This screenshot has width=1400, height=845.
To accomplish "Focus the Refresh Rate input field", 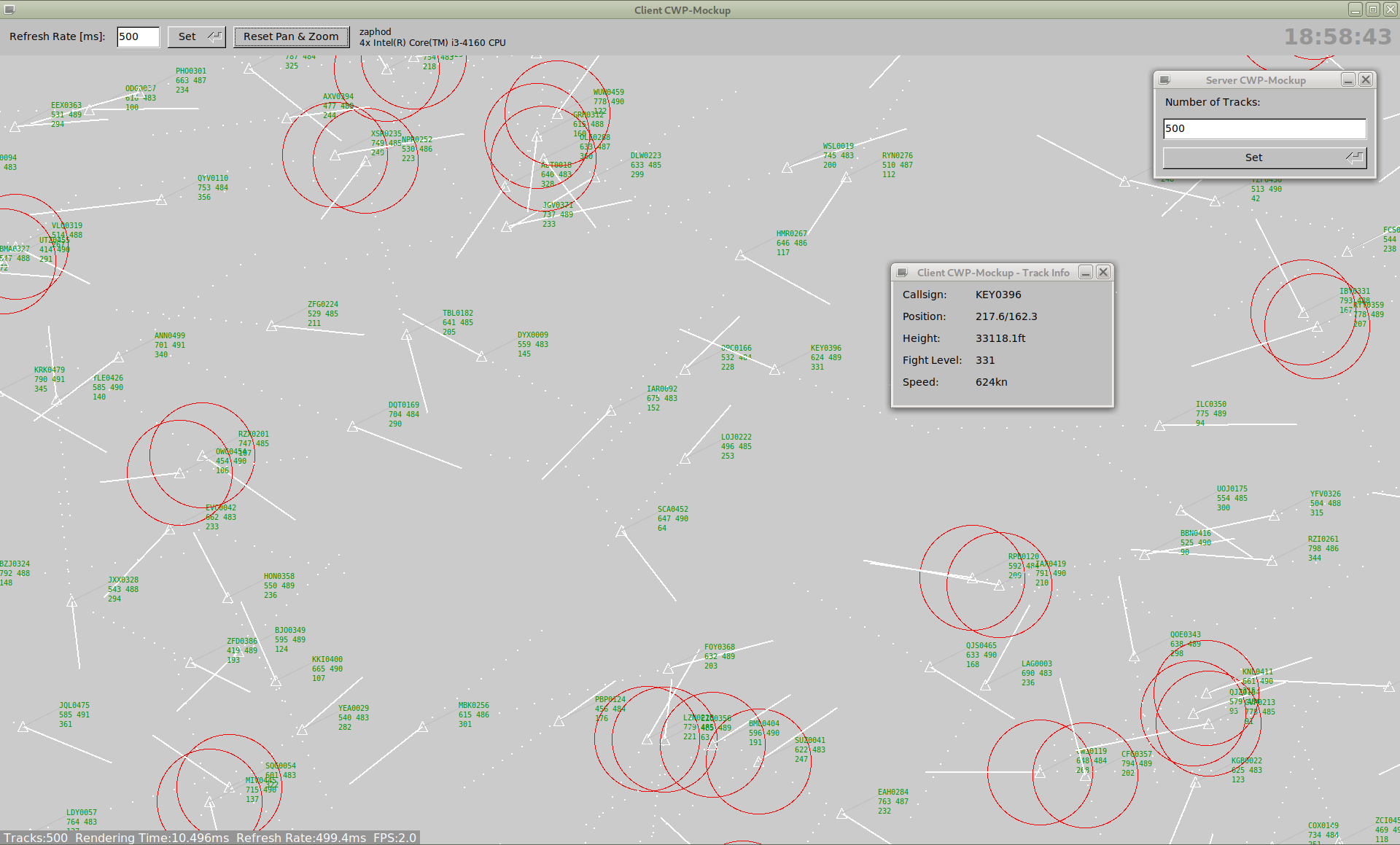I will point(138,36).
